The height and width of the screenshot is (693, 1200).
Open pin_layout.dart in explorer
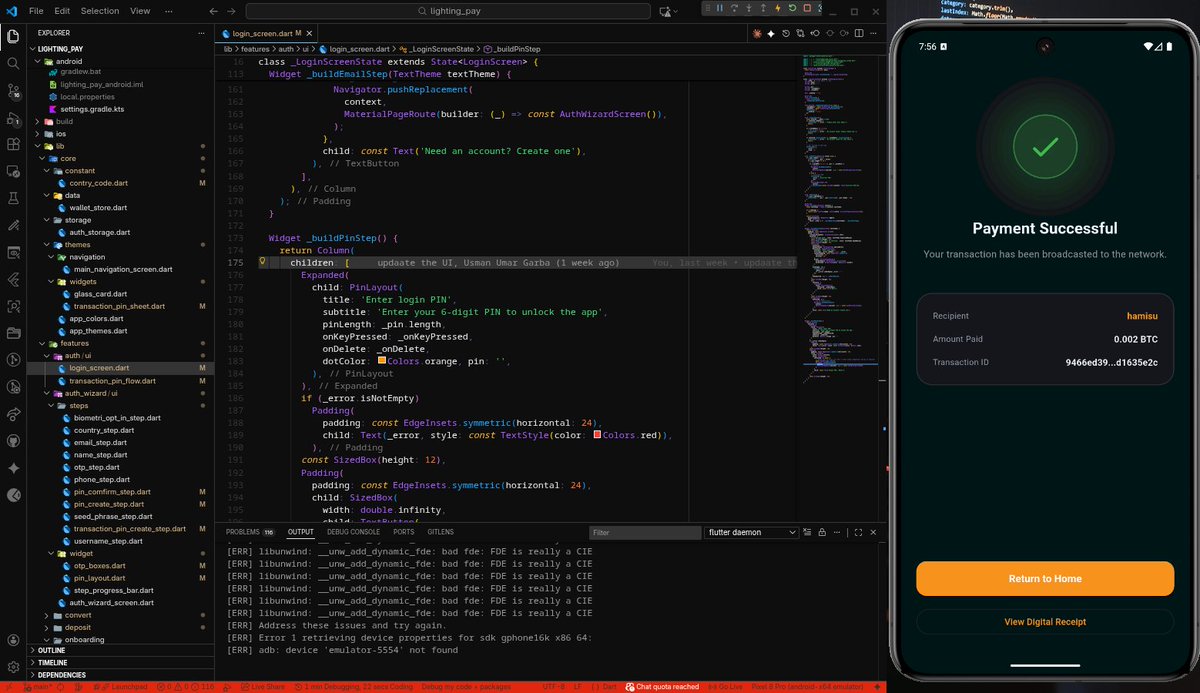click(99, 578)
